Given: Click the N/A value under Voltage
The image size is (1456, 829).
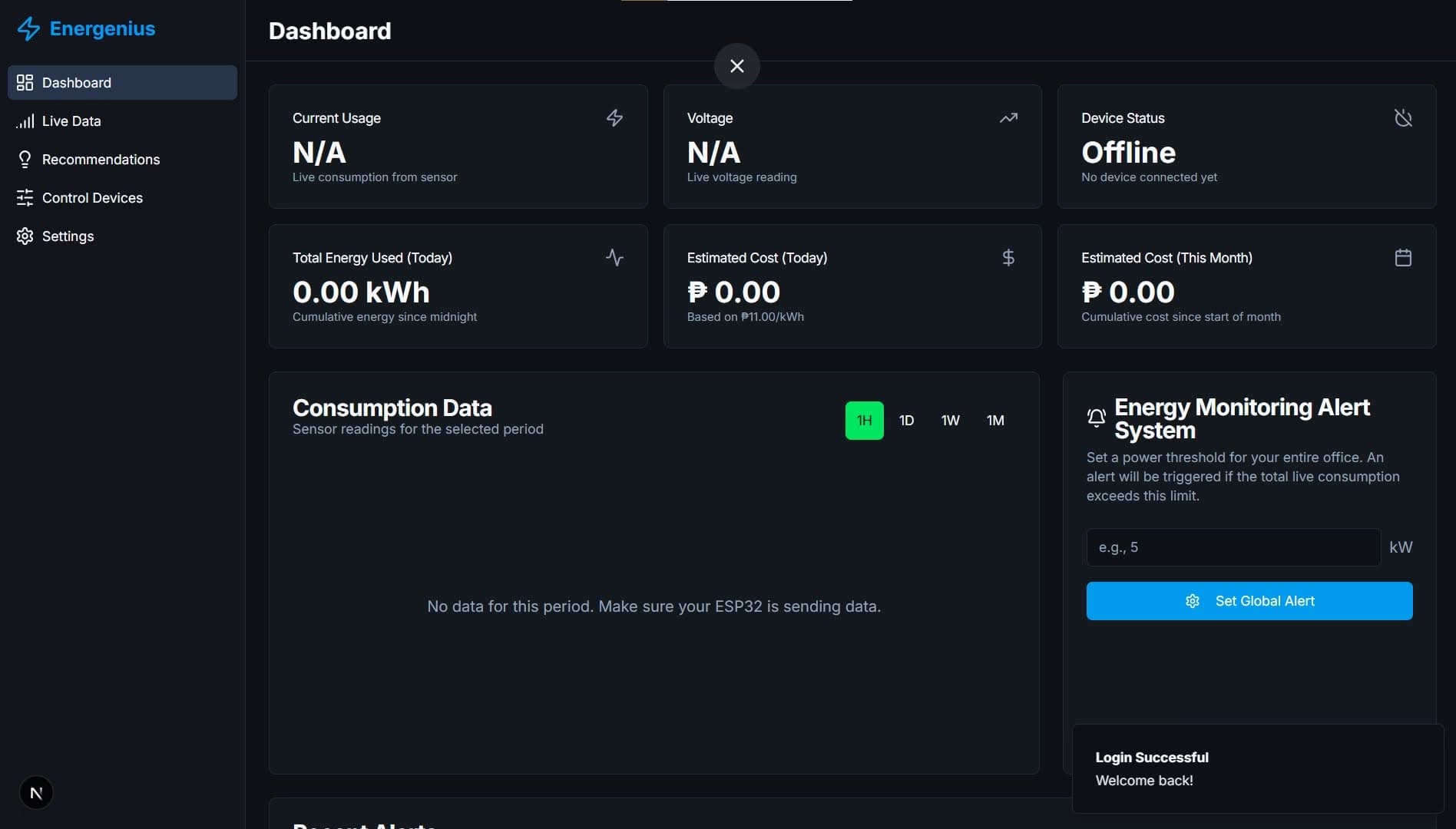Looking at the screenshot, I should [x=713, y=152].
